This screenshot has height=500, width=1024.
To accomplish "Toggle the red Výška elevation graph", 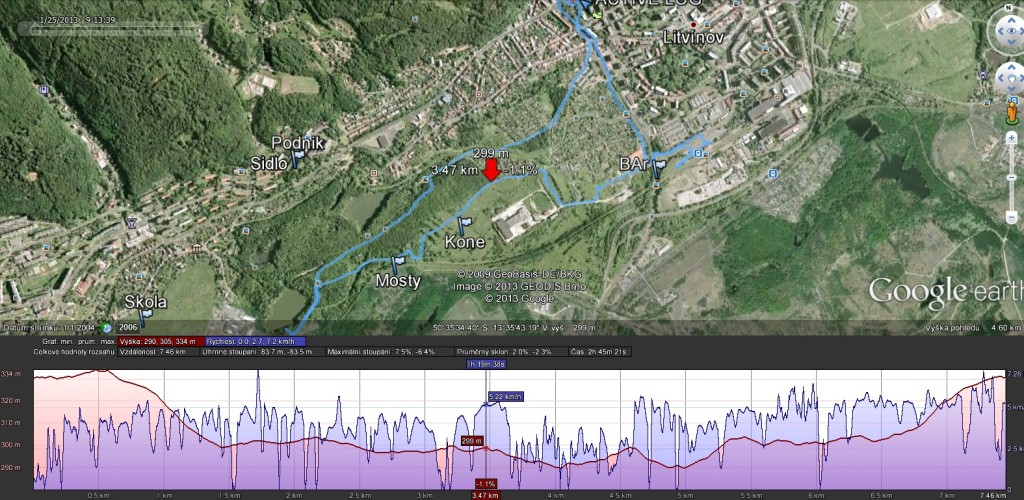I will [160, 341].
